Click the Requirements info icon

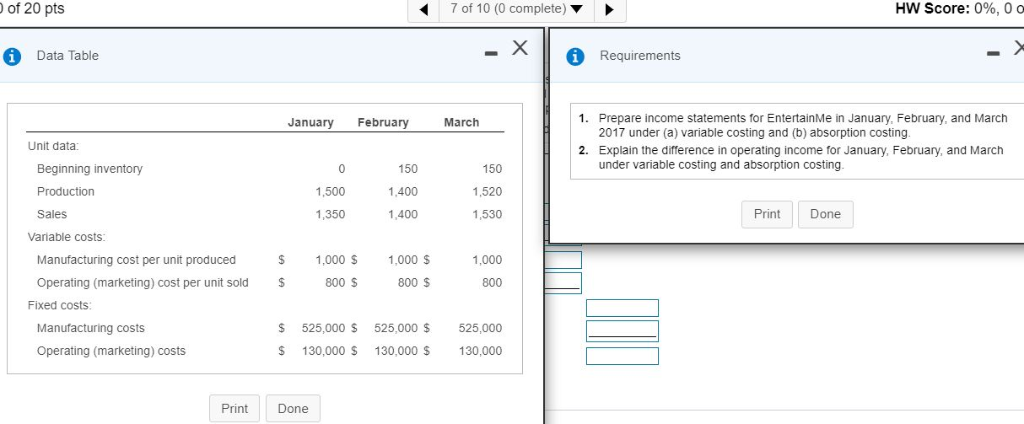coord(575,56)
